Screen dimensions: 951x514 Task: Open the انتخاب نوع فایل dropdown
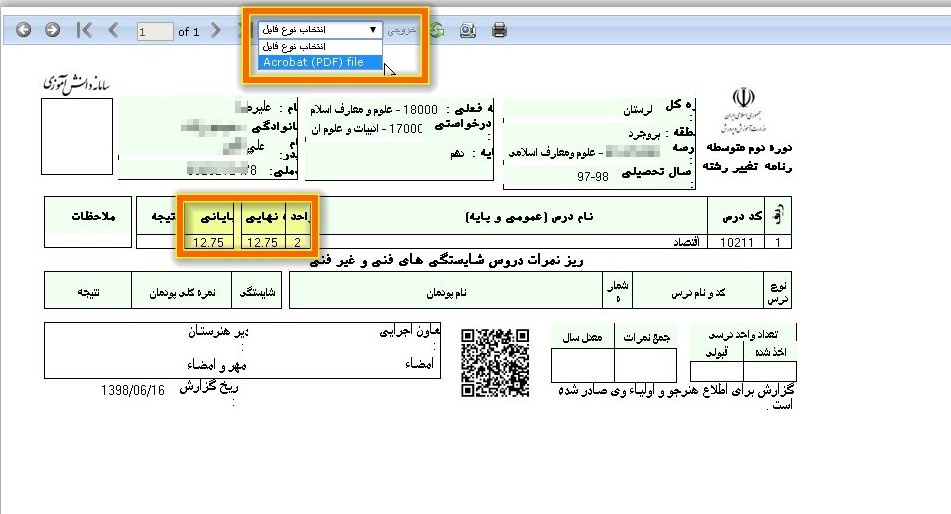[319, 30]
